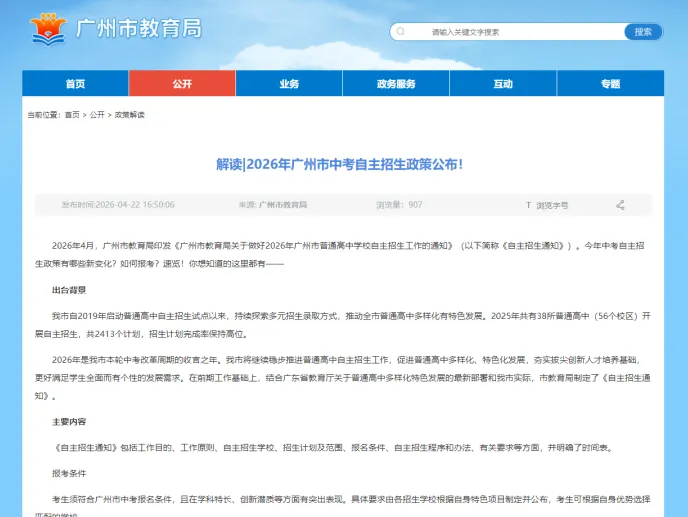
Task: Open the 业务 navigation tab
Action: pyautogui.click(x=289, y=83)
